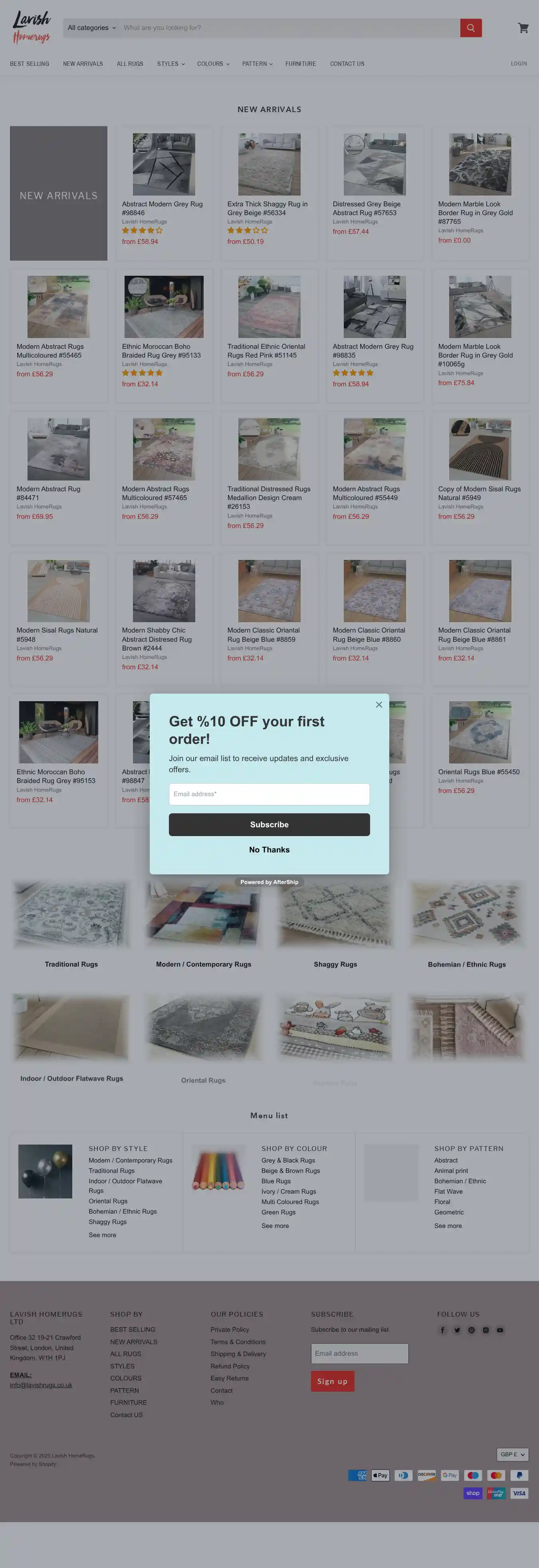Click the Lavish Homerugs logo
Image resolution: width=539 pixels, height=1568 pixels.
tap(32, 28)
